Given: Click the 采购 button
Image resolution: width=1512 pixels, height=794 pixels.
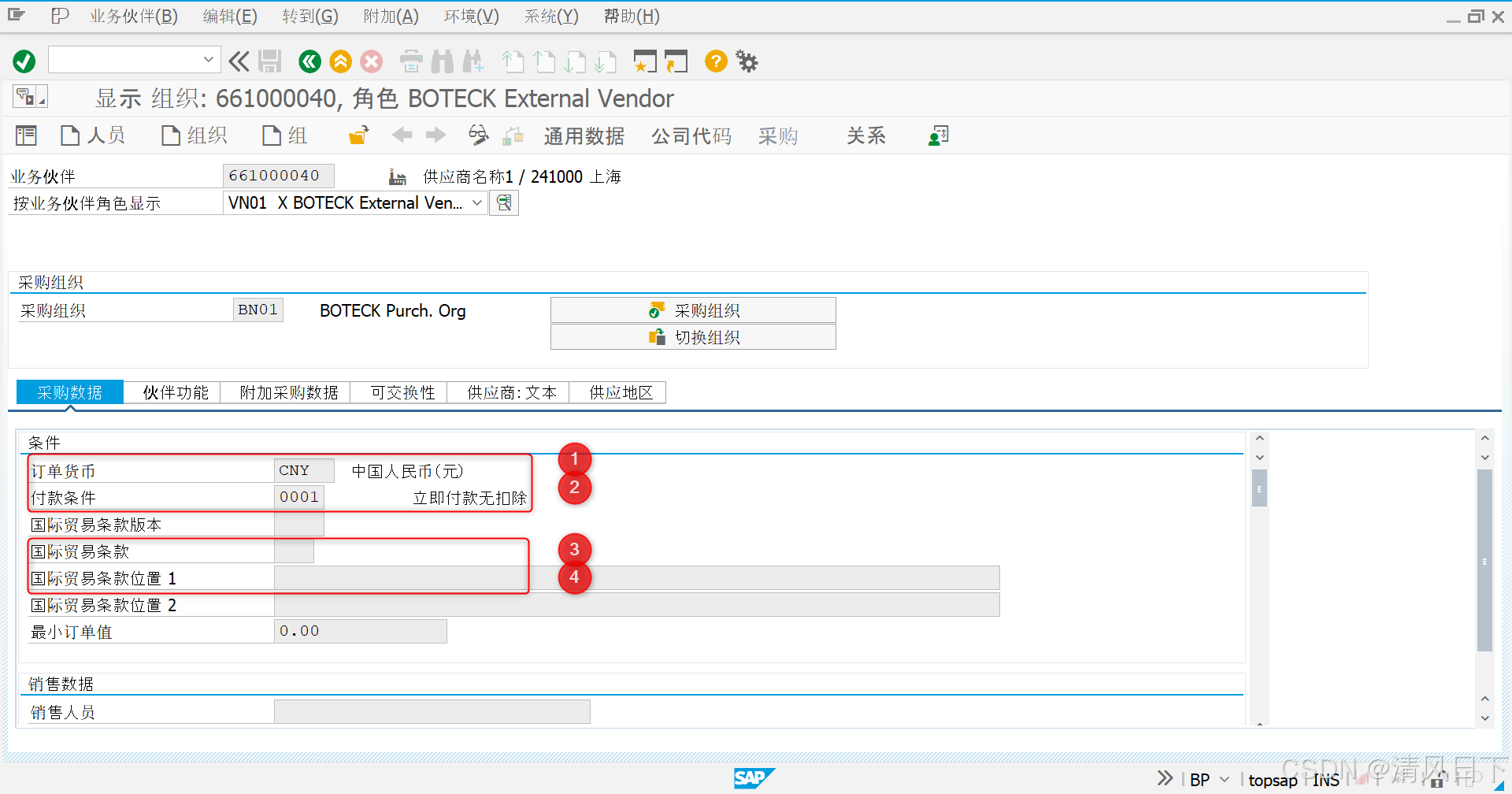Looking at the screenshot, I should [x=778, y=136].
